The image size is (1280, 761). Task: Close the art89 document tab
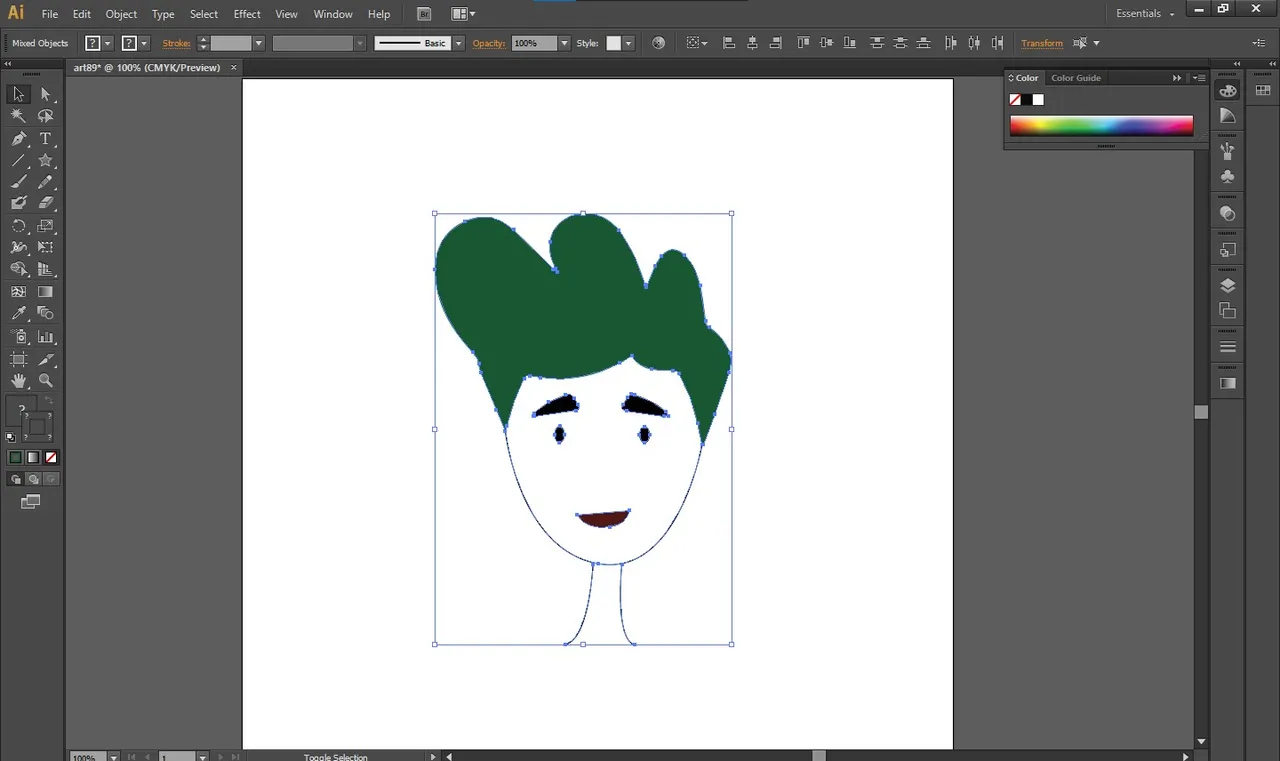(x=234, y=68)
